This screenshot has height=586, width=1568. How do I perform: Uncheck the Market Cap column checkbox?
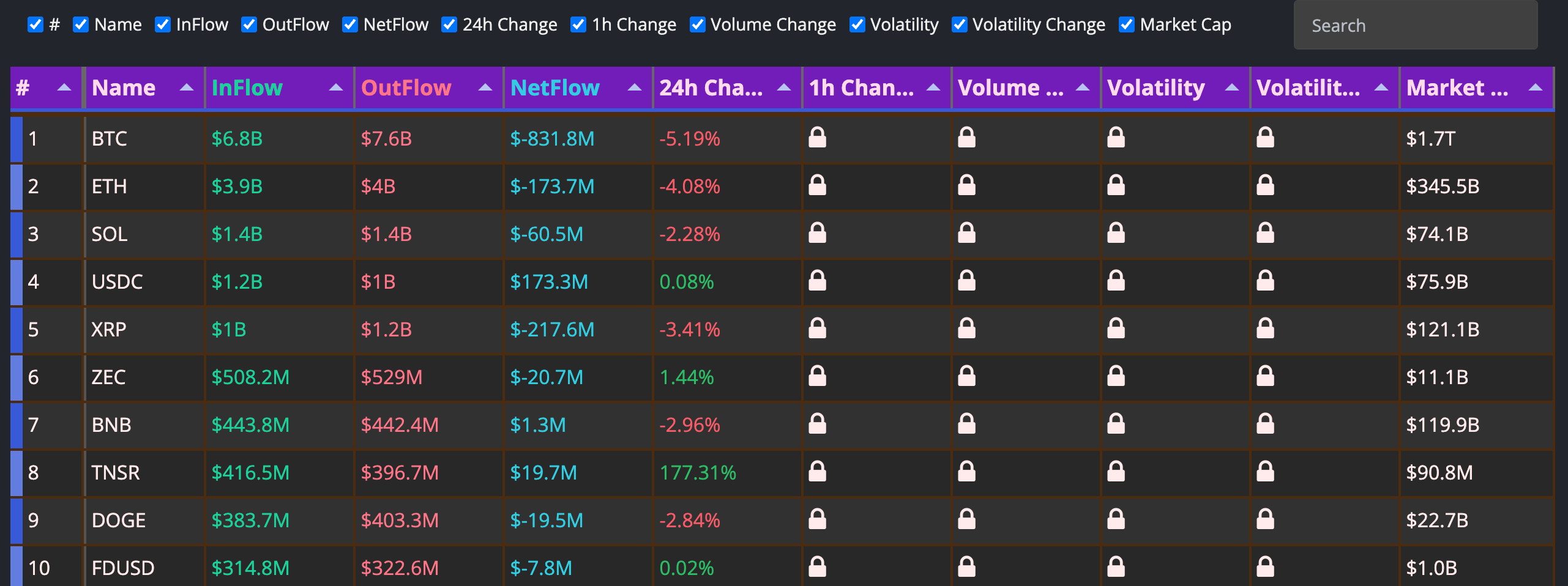1126,24
